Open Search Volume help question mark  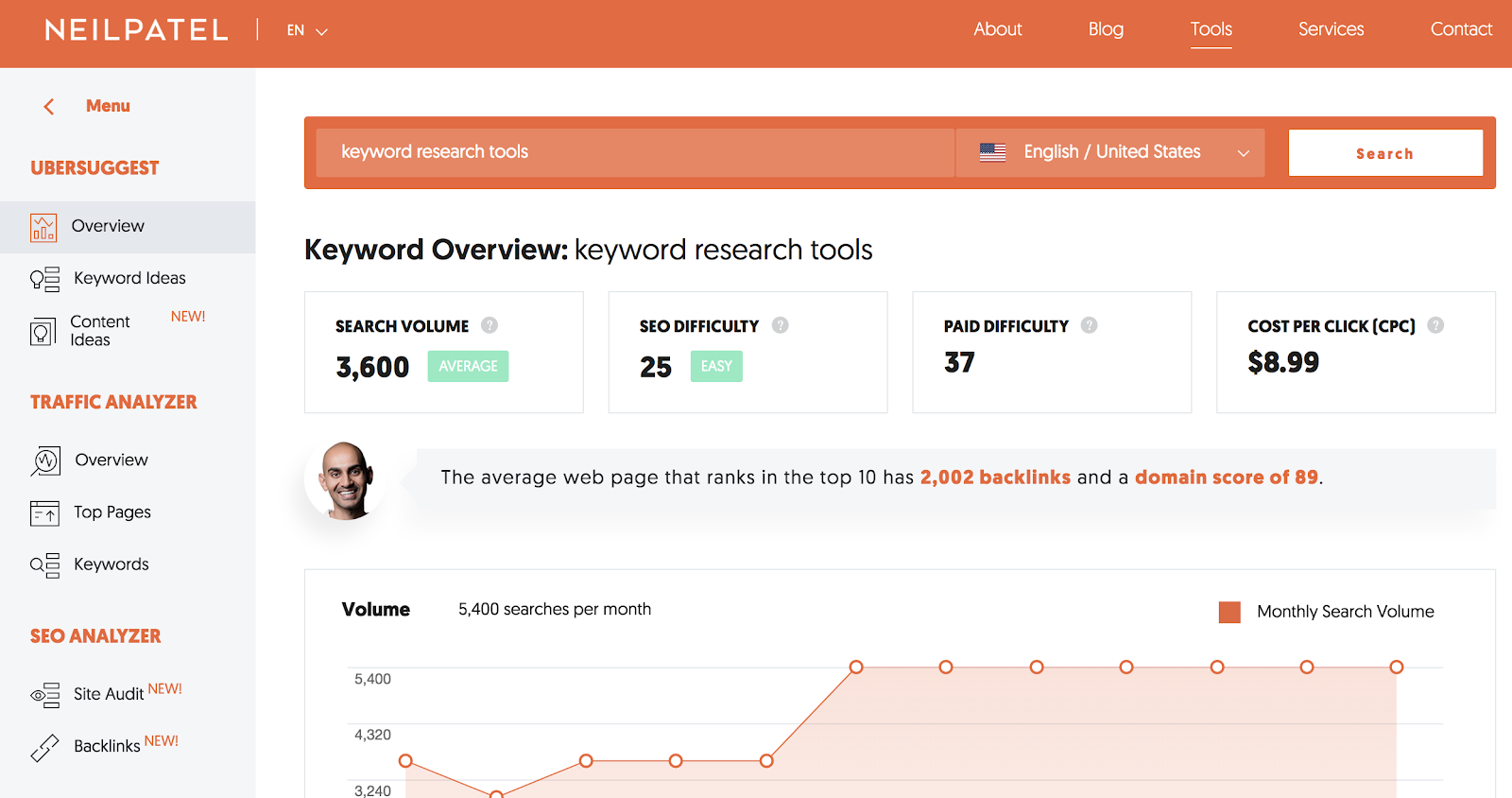[490, 325]
